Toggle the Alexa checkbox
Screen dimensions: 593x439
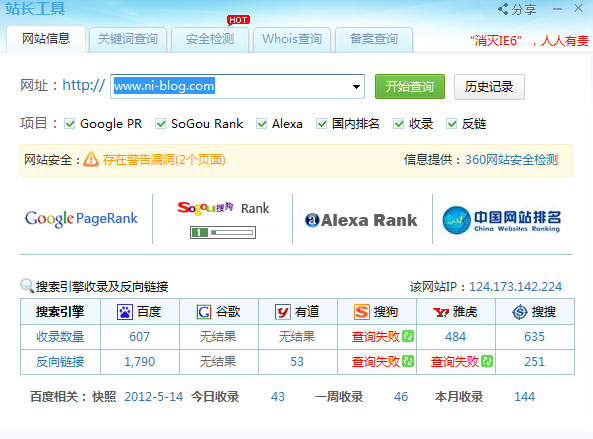click(262, 124)
